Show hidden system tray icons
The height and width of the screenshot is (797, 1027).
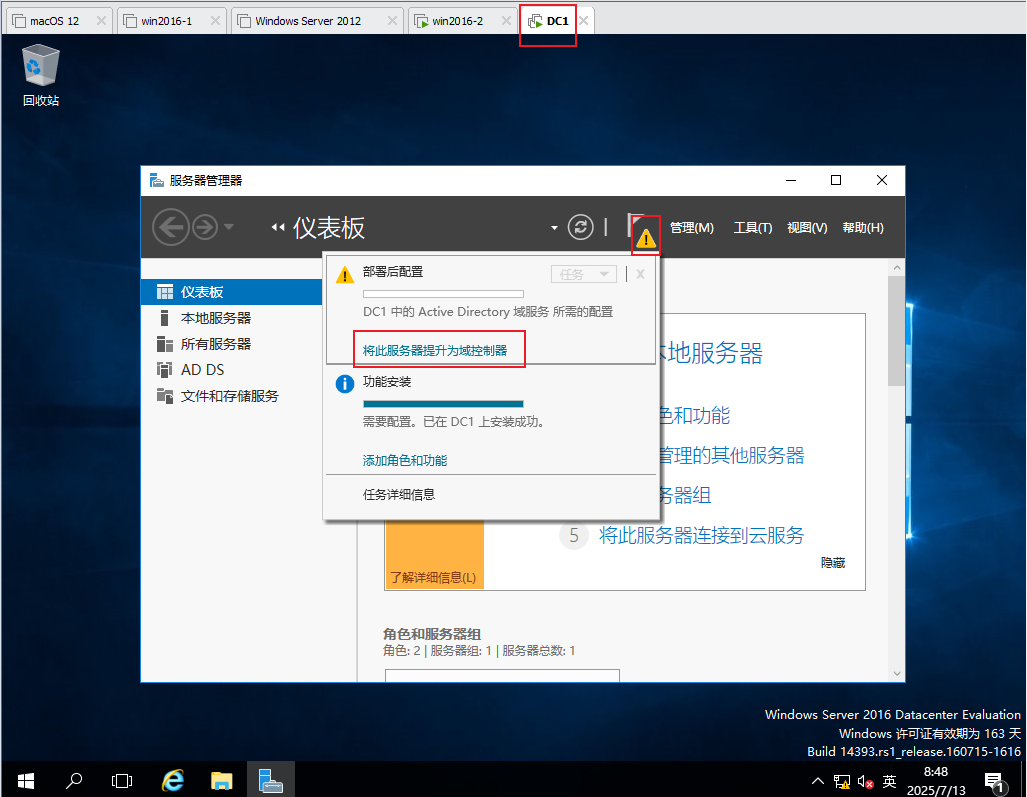[x=817, y=781]
